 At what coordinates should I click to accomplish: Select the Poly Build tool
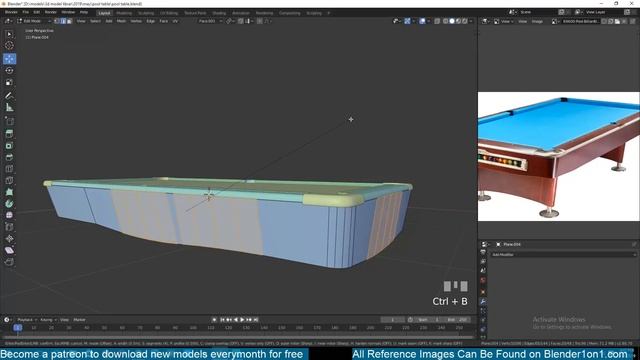(x=9, y=192)
